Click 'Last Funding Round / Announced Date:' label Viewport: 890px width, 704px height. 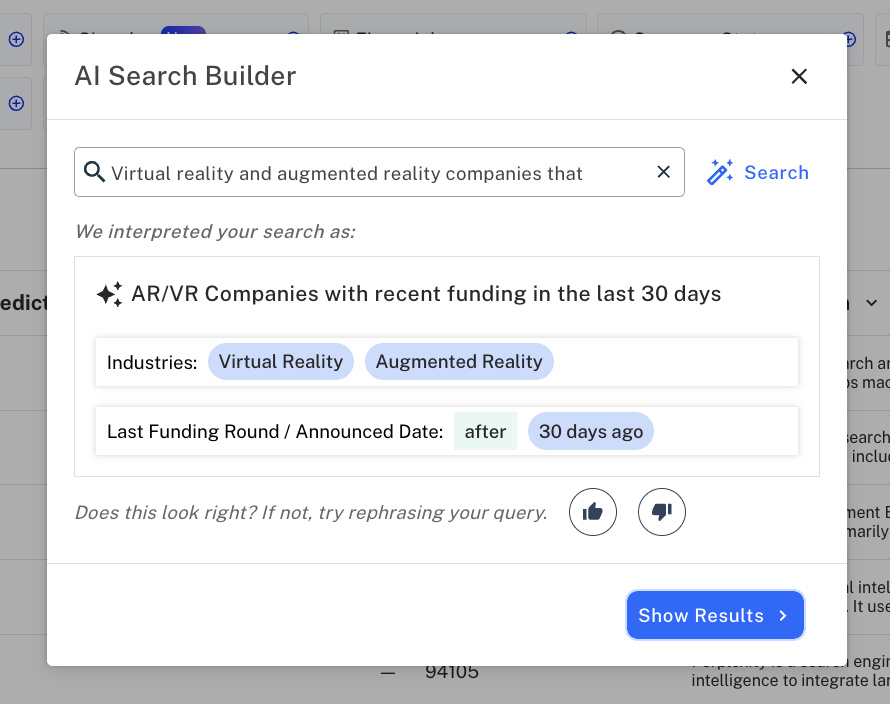tap(275, 431)
